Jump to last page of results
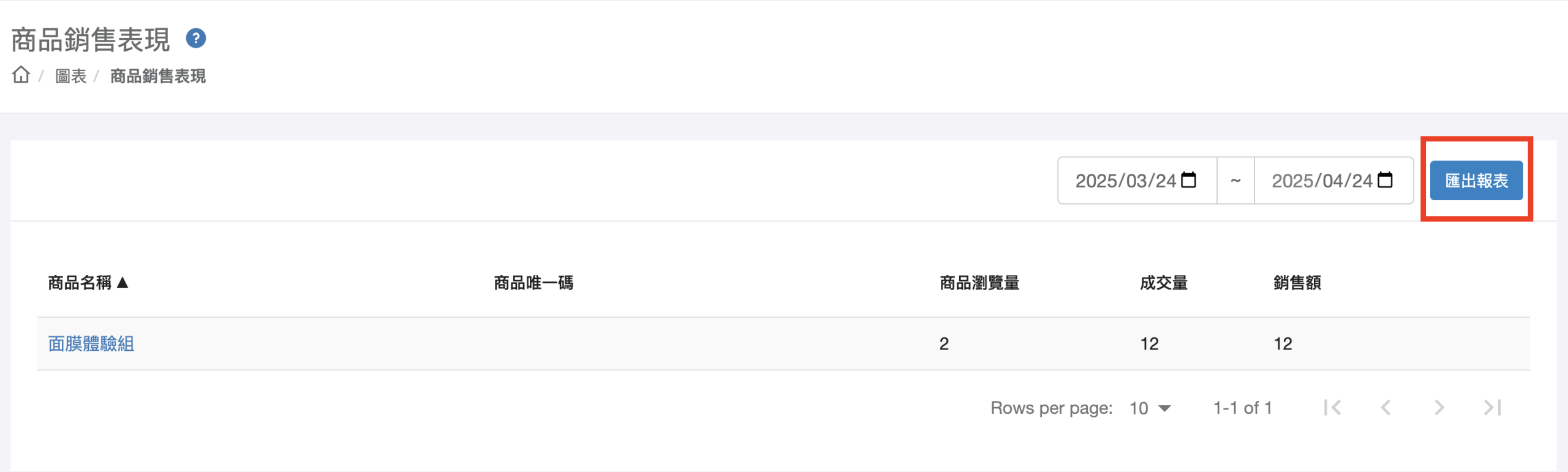This screenshot has height=472, width=1568. point(1492,408)
